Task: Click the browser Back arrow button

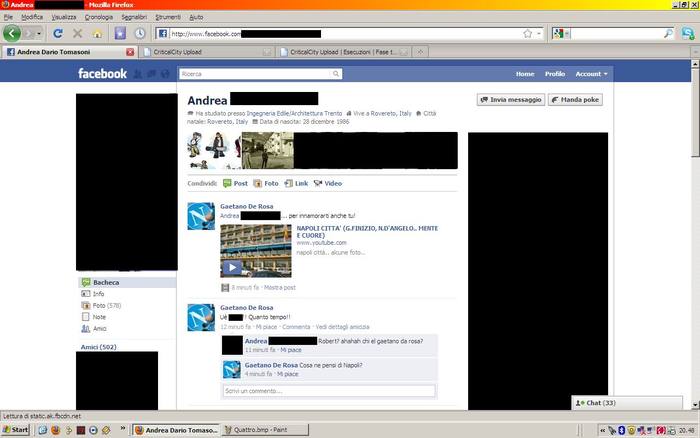Action: (x=12, y=33)
